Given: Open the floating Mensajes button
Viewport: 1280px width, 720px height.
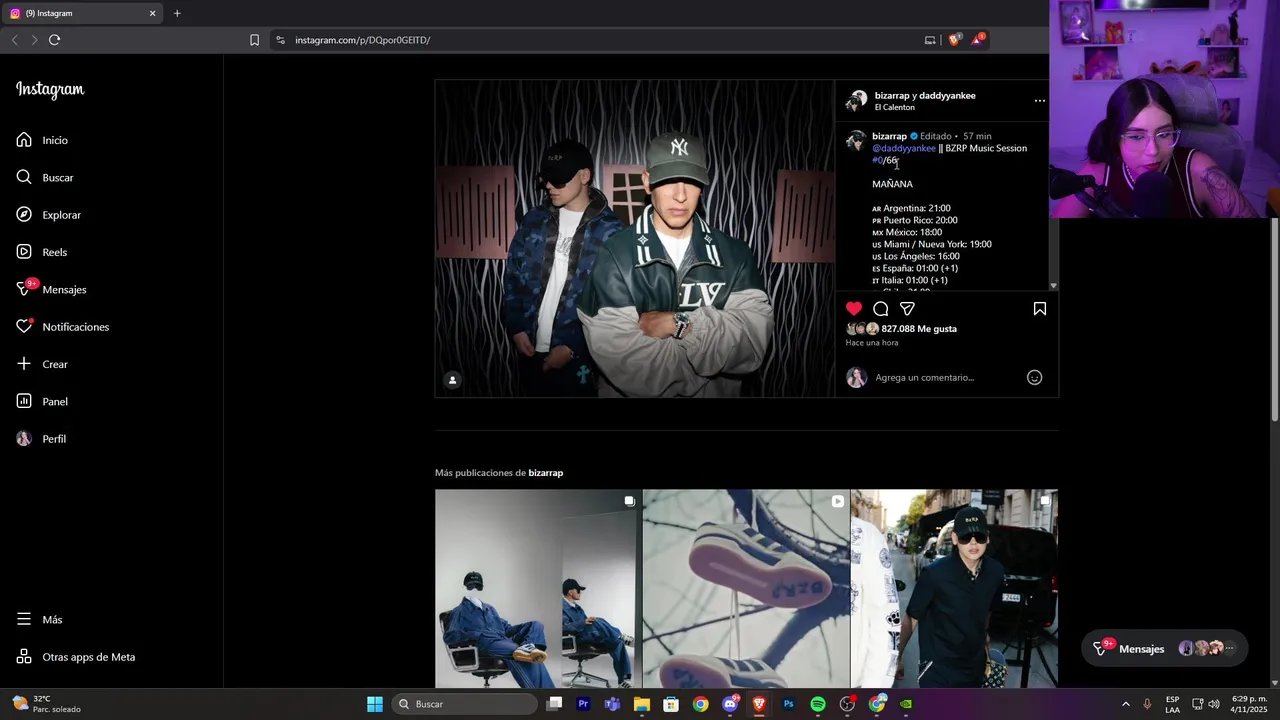Looking at the screenshot, I should (1164, 649).
